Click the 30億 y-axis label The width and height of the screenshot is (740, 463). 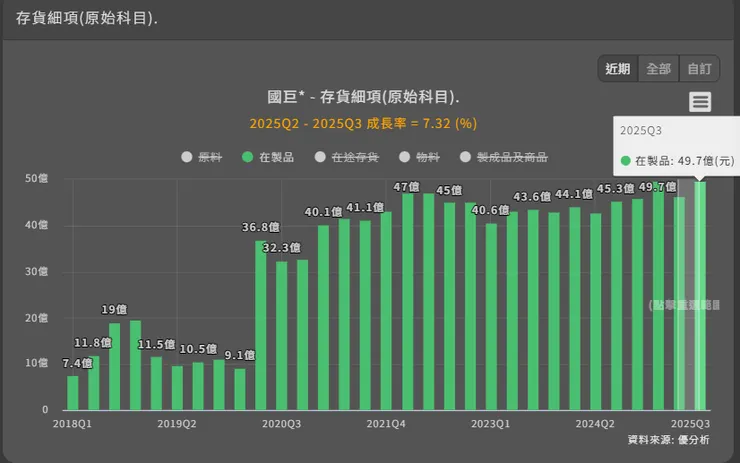[36, 271]
